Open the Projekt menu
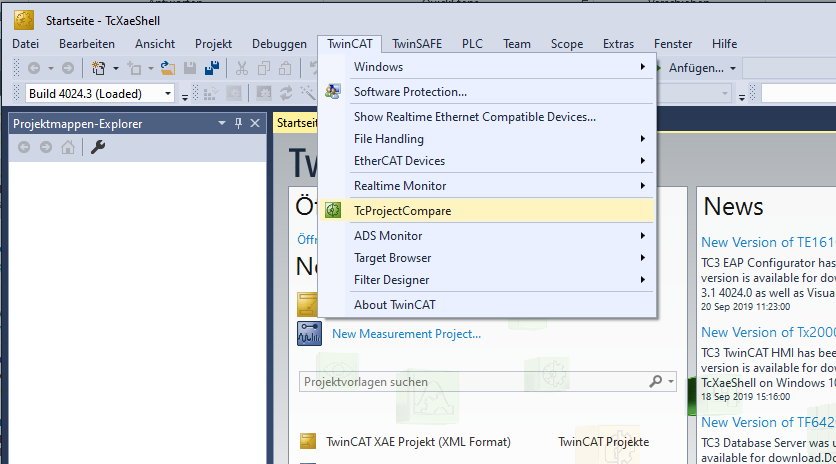 (213, 44)
